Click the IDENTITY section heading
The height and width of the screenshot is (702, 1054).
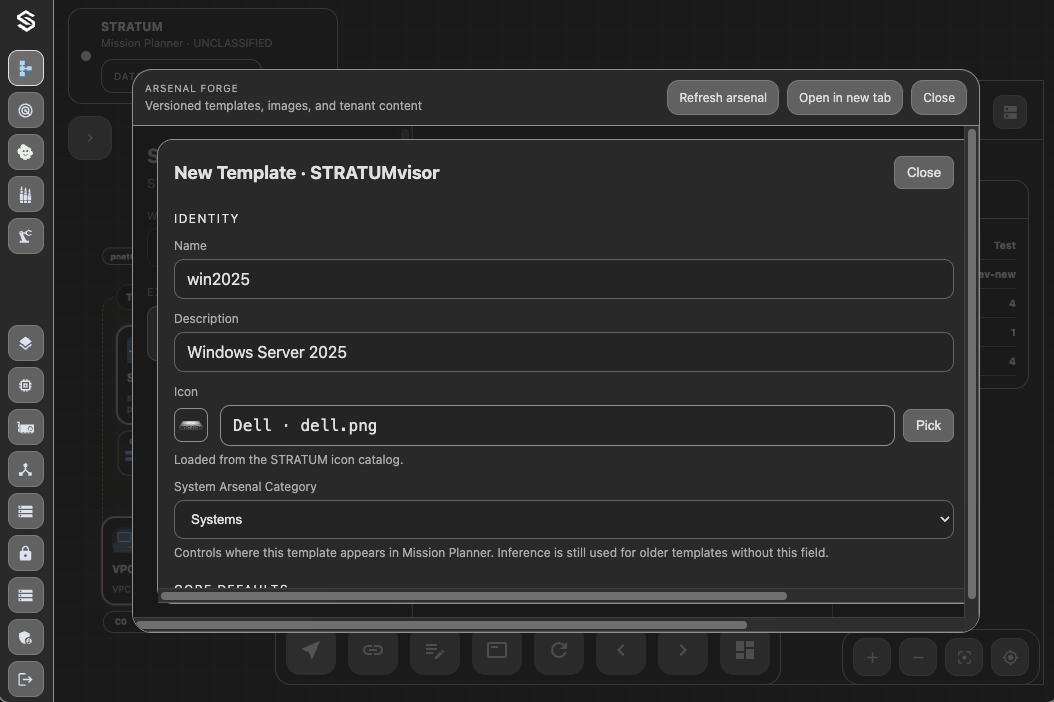point(206,219)
